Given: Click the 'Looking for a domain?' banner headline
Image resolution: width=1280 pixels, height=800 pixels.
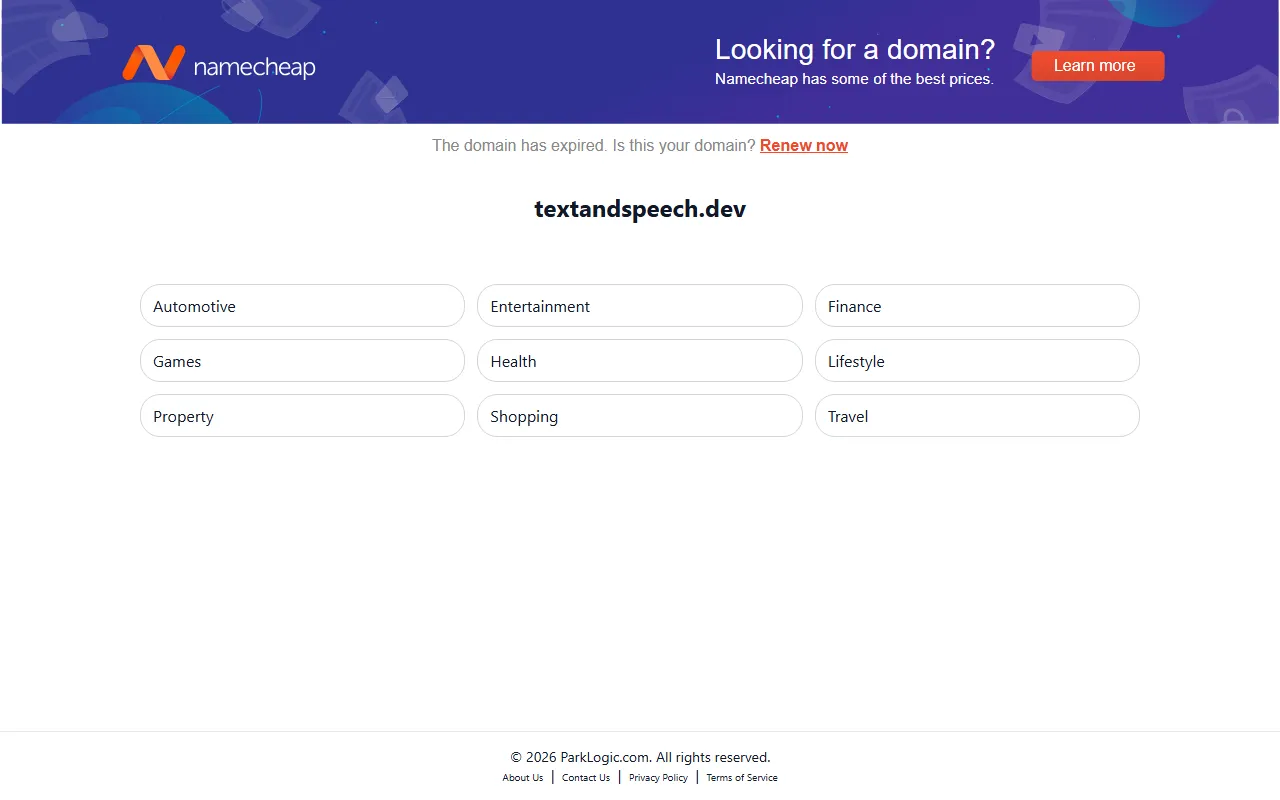Looking at the screenshot, I should (854, 49).
